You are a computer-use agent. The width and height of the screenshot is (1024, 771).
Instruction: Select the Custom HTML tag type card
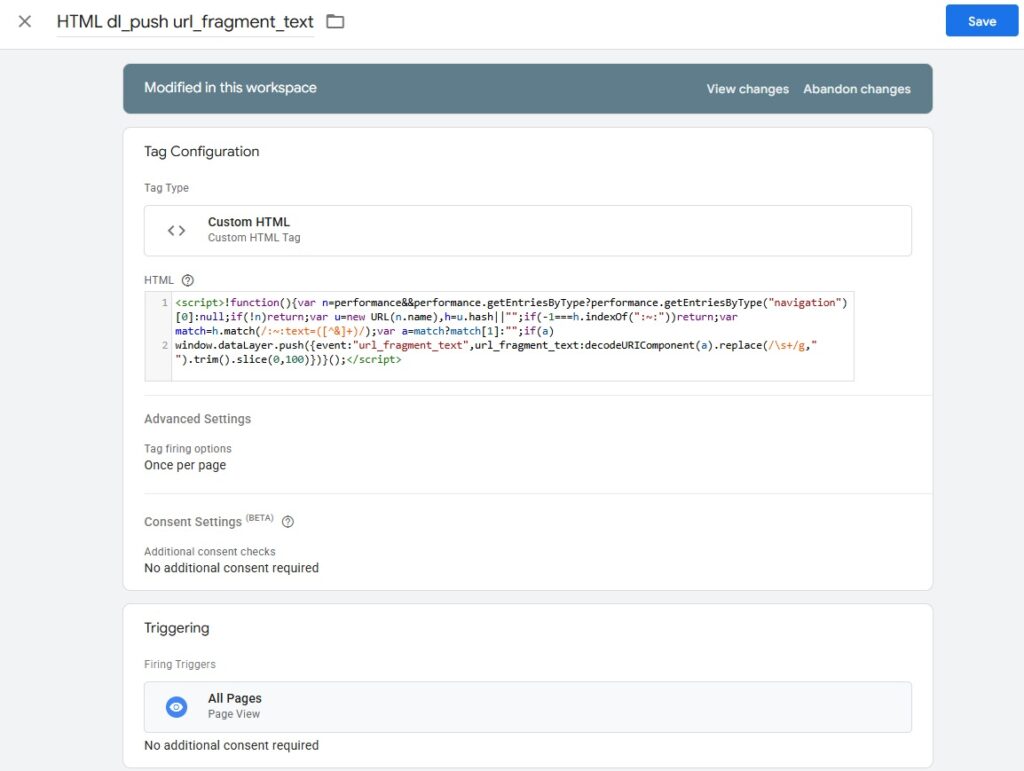[x=527, y=230]
